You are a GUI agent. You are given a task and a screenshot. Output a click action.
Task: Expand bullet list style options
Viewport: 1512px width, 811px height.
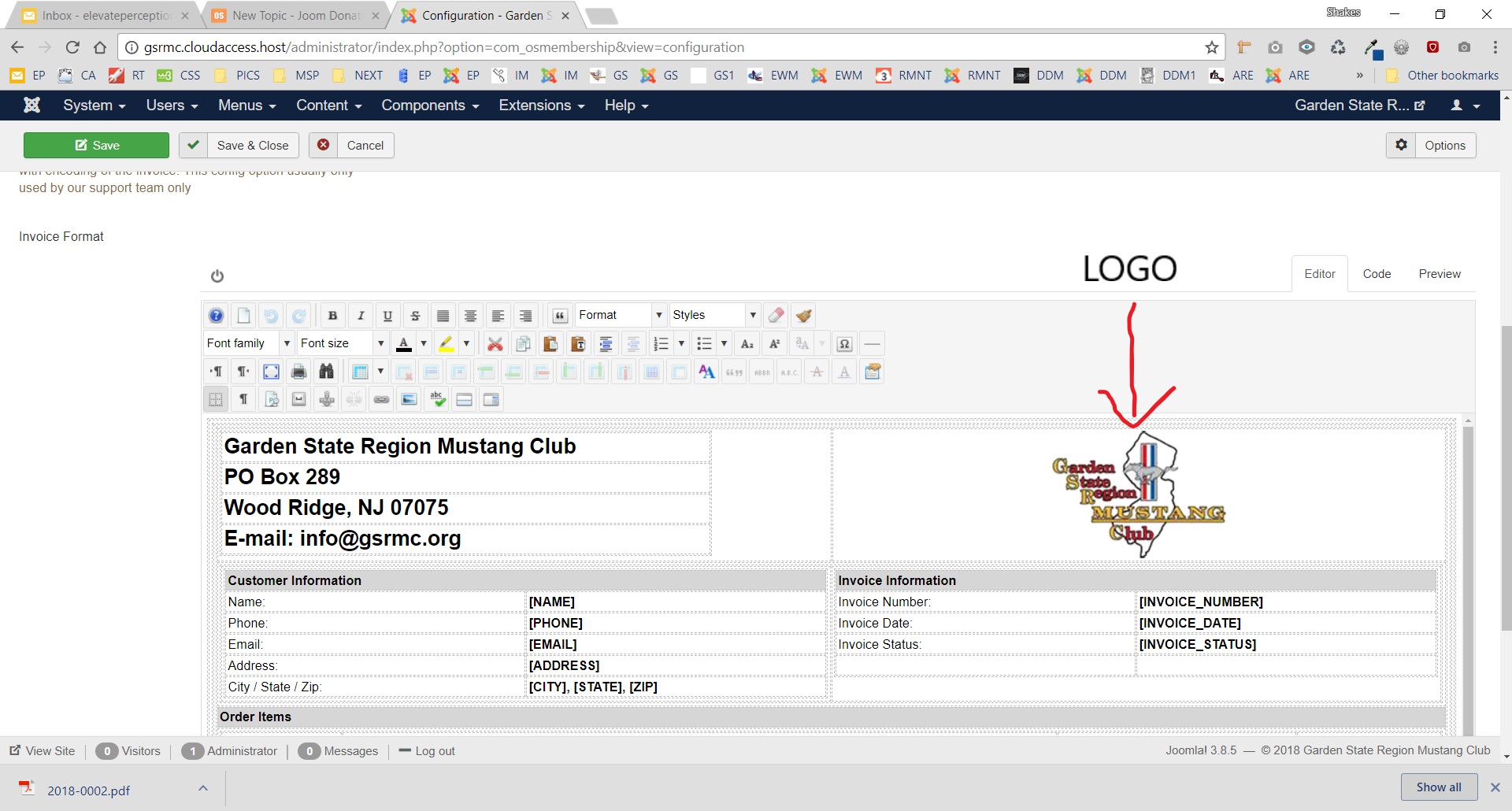pos(724,343)
